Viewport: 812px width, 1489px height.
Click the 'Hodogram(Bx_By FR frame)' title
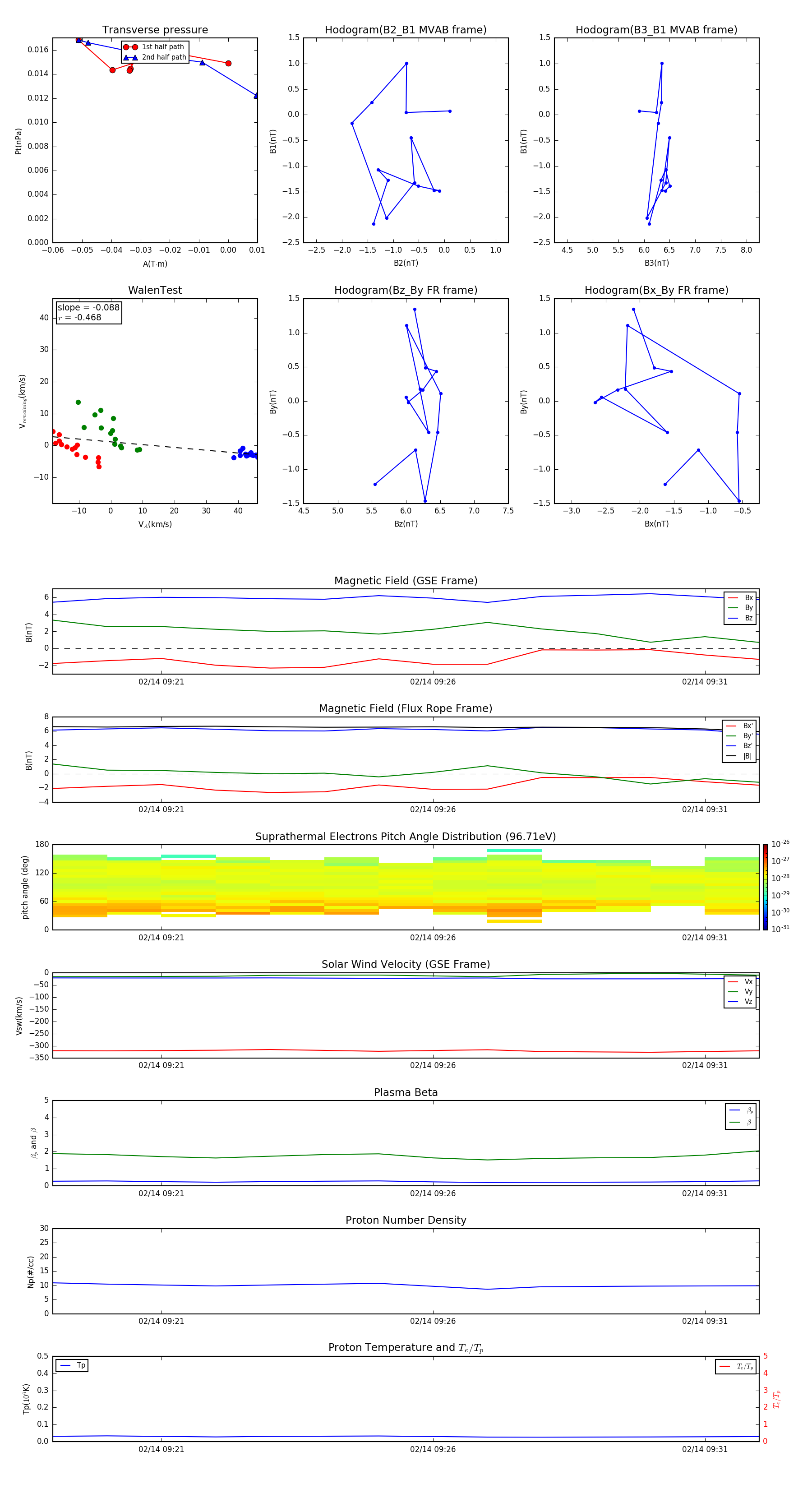[x=656, y=290]
